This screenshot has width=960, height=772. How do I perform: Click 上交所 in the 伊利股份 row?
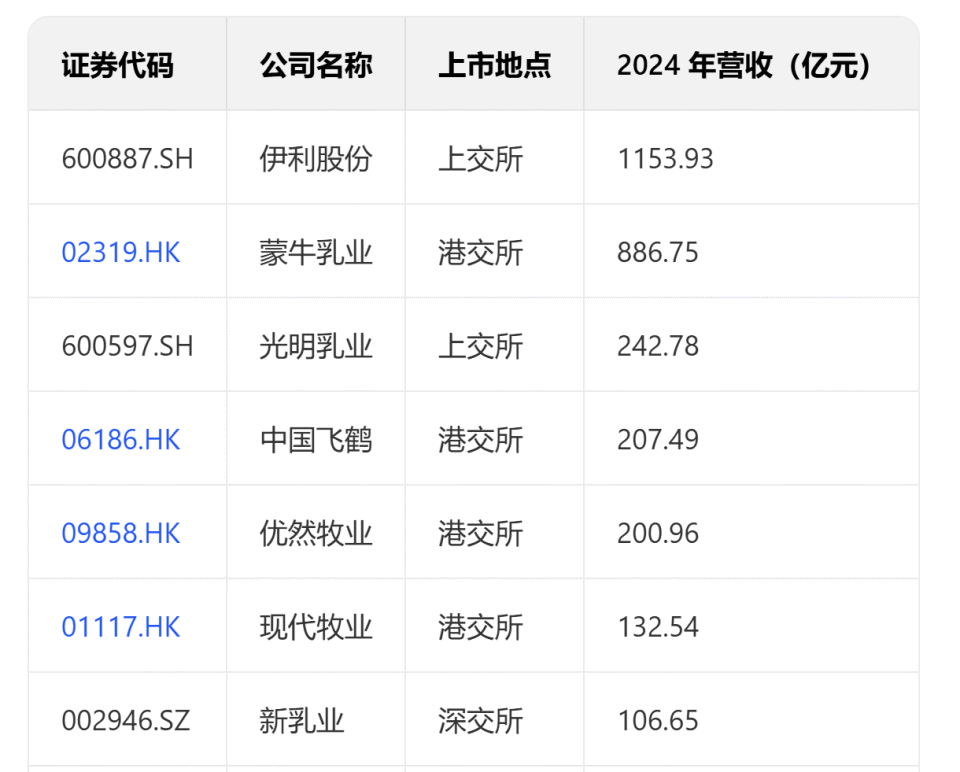[x=481, y=159]
